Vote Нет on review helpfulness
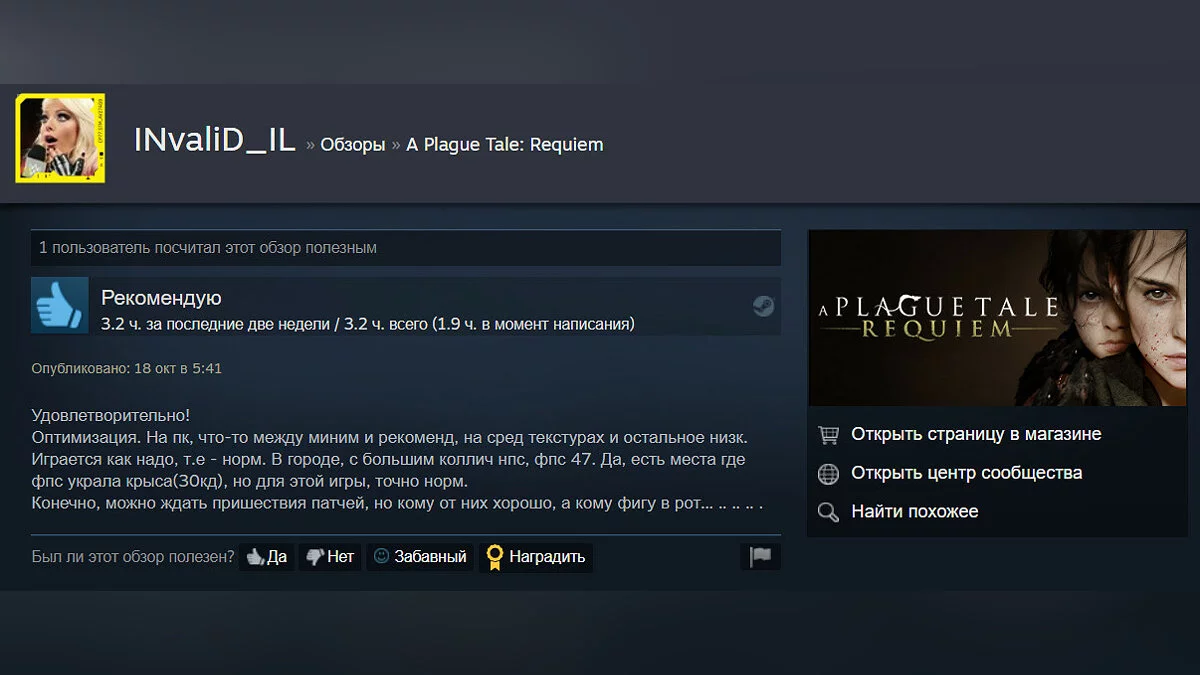 click(330, 557)
